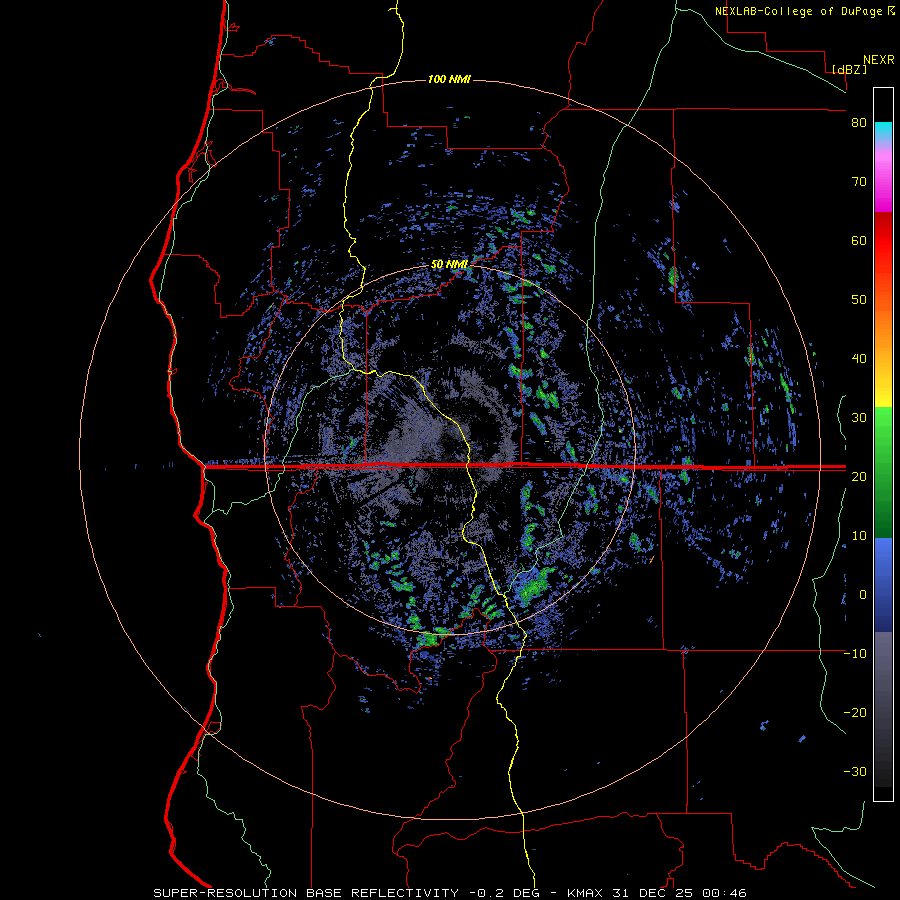Click the red band of the dBZ color bar
The height and width of the screenshot is (900, 900).
tap(883, 241)
